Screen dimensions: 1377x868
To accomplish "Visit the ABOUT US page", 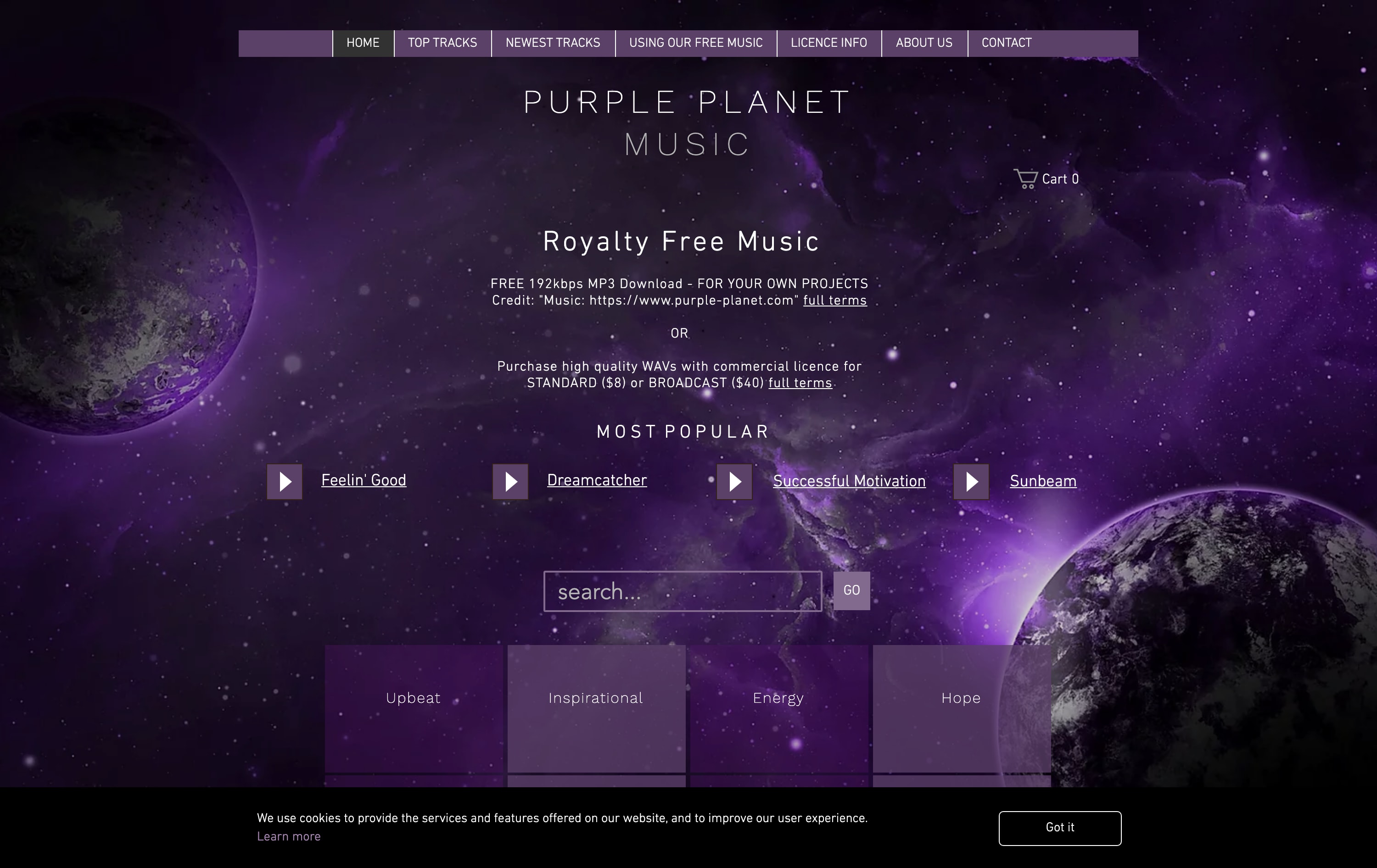I will [x=924, y=43].
